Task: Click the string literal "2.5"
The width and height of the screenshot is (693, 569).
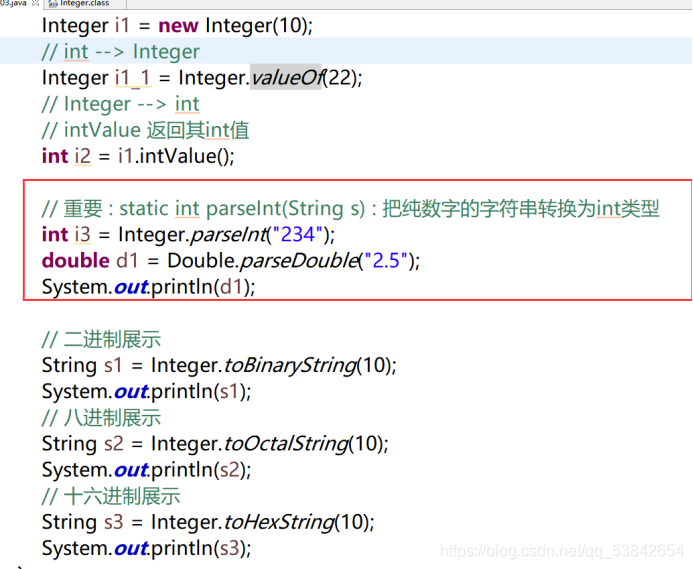Action: pos(385,260)
